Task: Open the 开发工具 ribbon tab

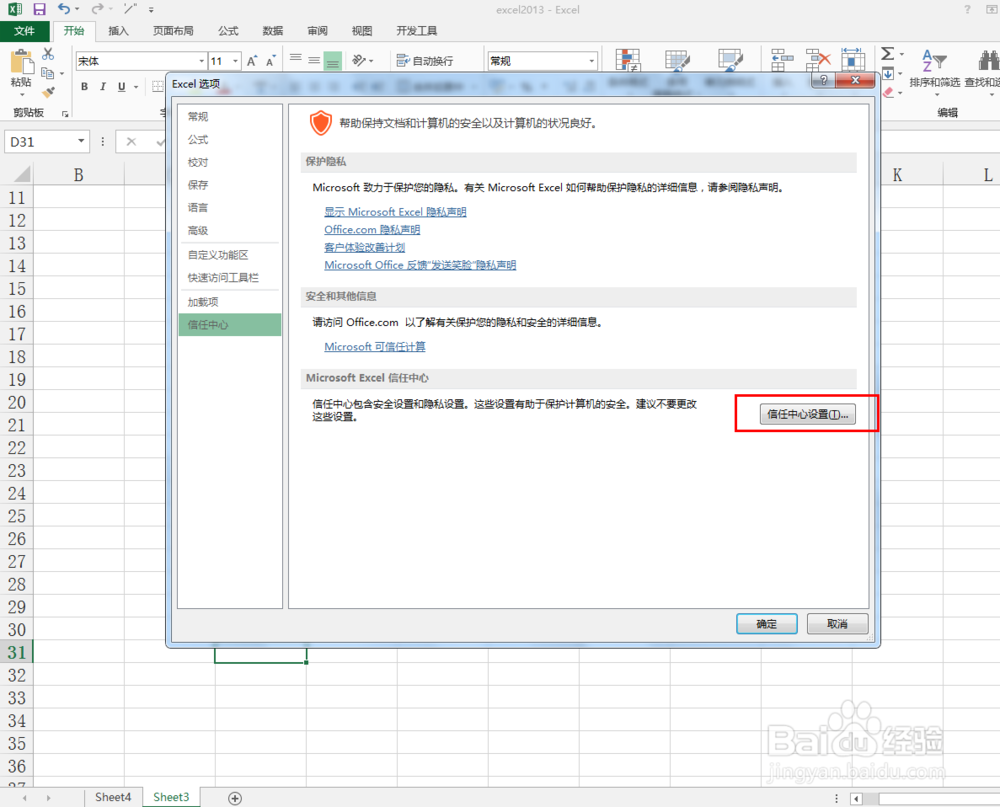Action: pos(418,30)
